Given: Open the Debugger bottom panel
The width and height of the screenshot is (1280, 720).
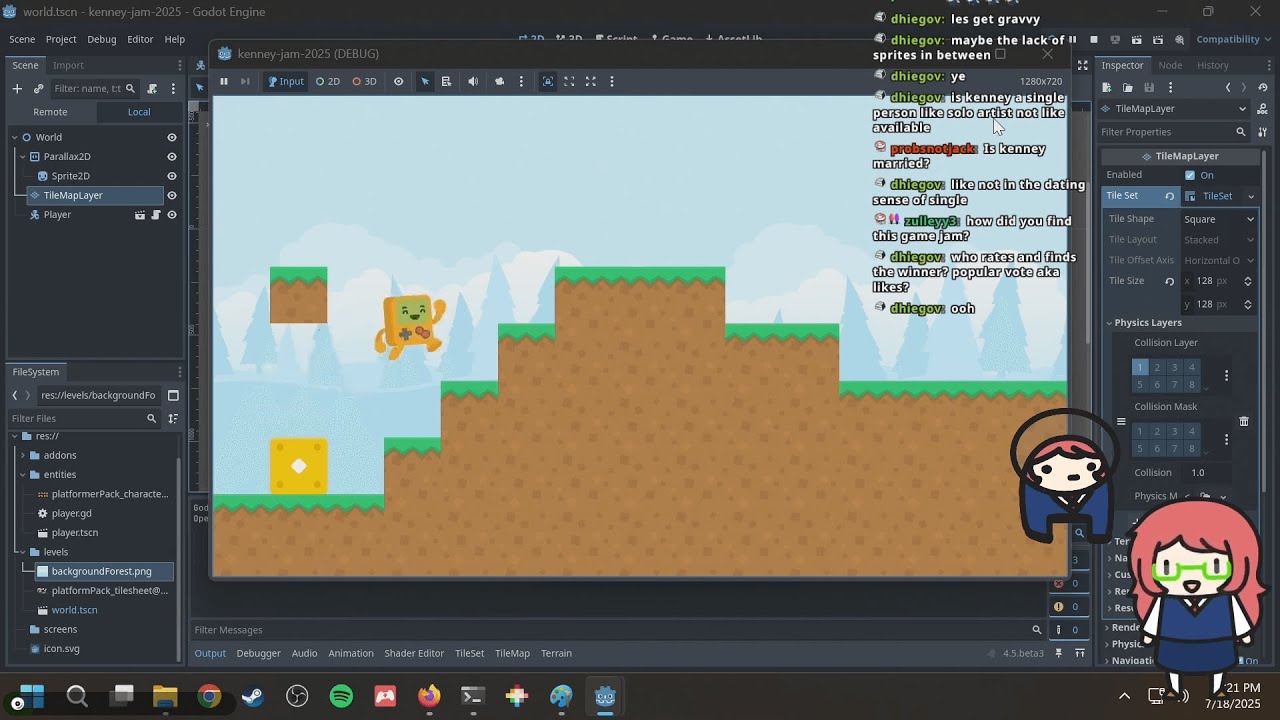Looking at the screenshot, I should [258, 653].
